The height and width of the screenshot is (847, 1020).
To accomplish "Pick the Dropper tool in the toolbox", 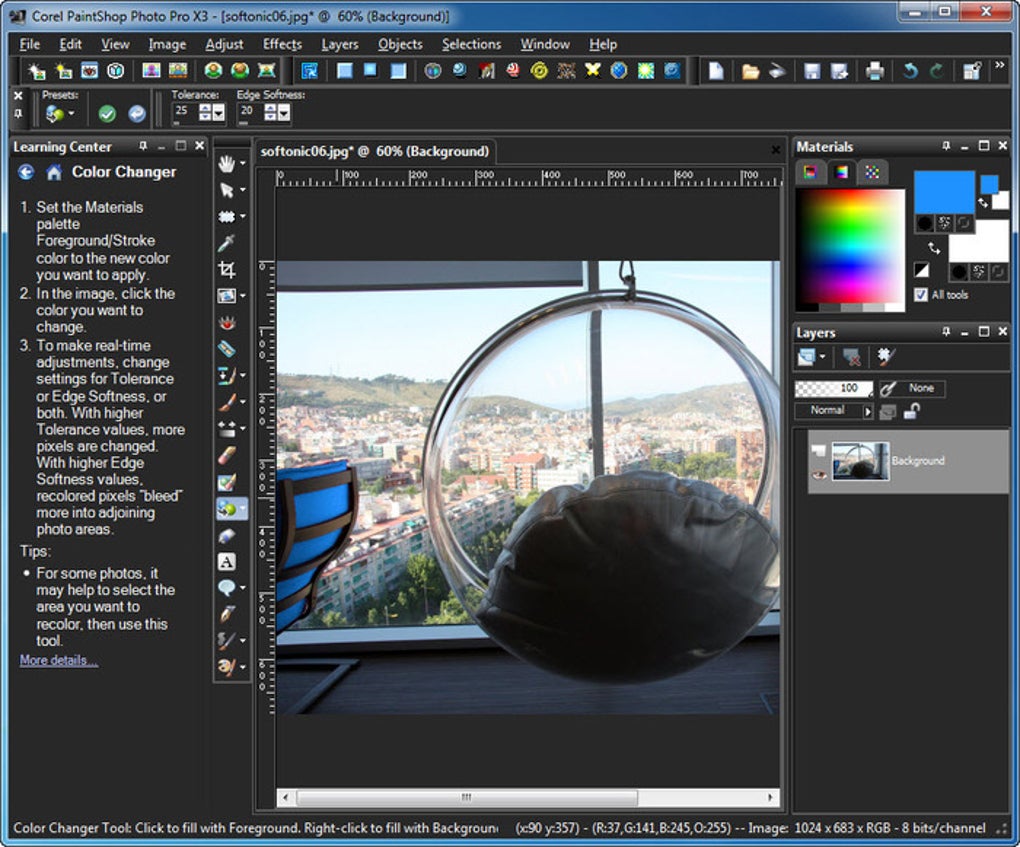I will [227, 243].
